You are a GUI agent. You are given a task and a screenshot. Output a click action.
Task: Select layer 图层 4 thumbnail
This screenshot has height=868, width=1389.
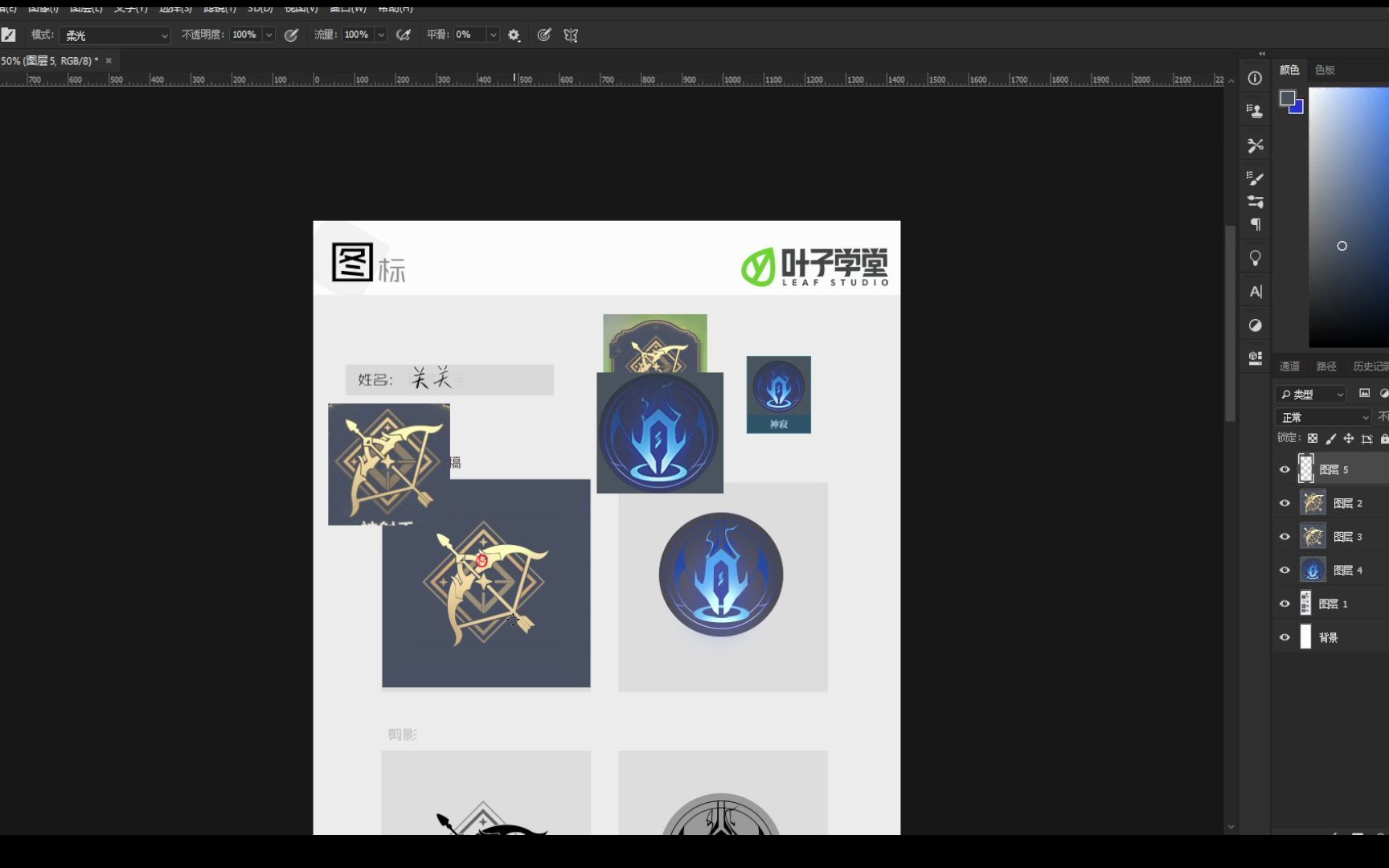click(1313, 570)
